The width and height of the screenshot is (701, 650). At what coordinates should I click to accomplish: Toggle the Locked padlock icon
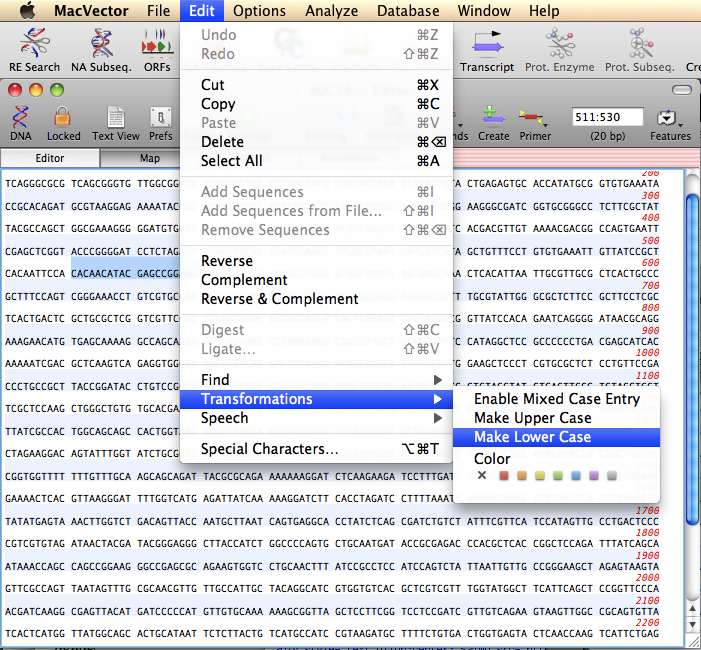point(63,119)
